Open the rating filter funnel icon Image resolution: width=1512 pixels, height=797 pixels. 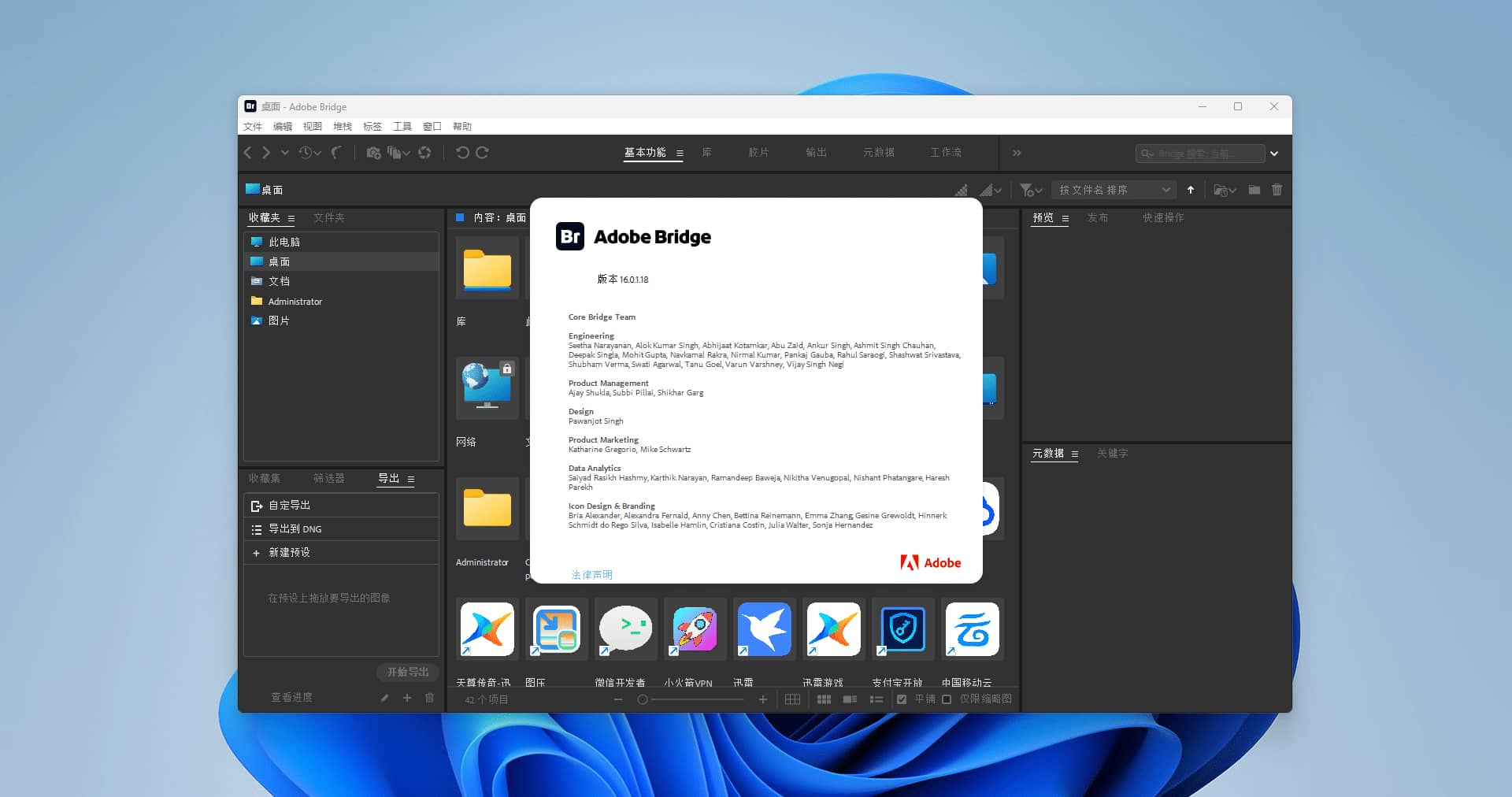click(x=1028, y=190)
